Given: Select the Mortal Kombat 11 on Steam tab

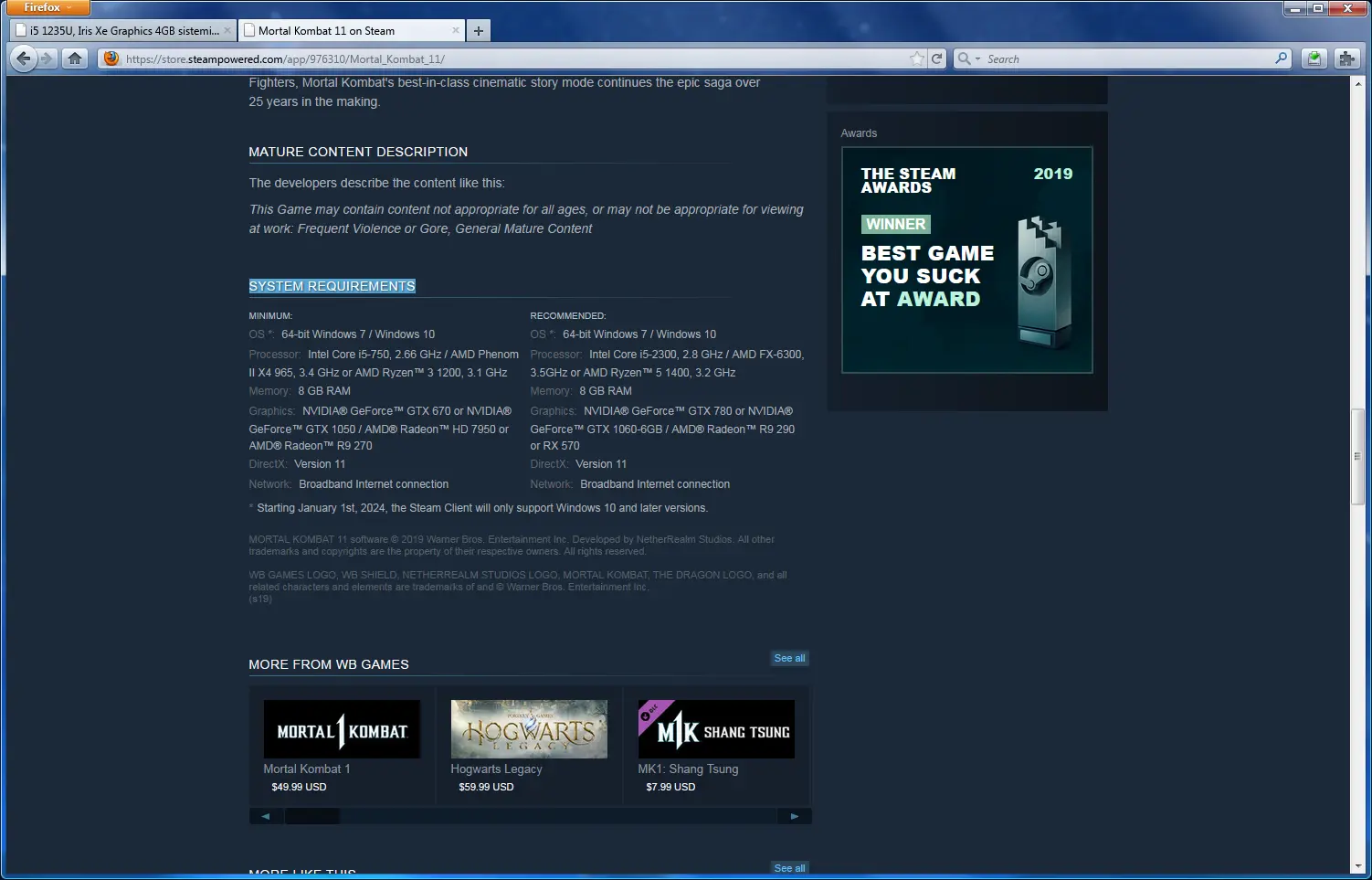Looking at the screenshot, I should (x=352, y=30).
